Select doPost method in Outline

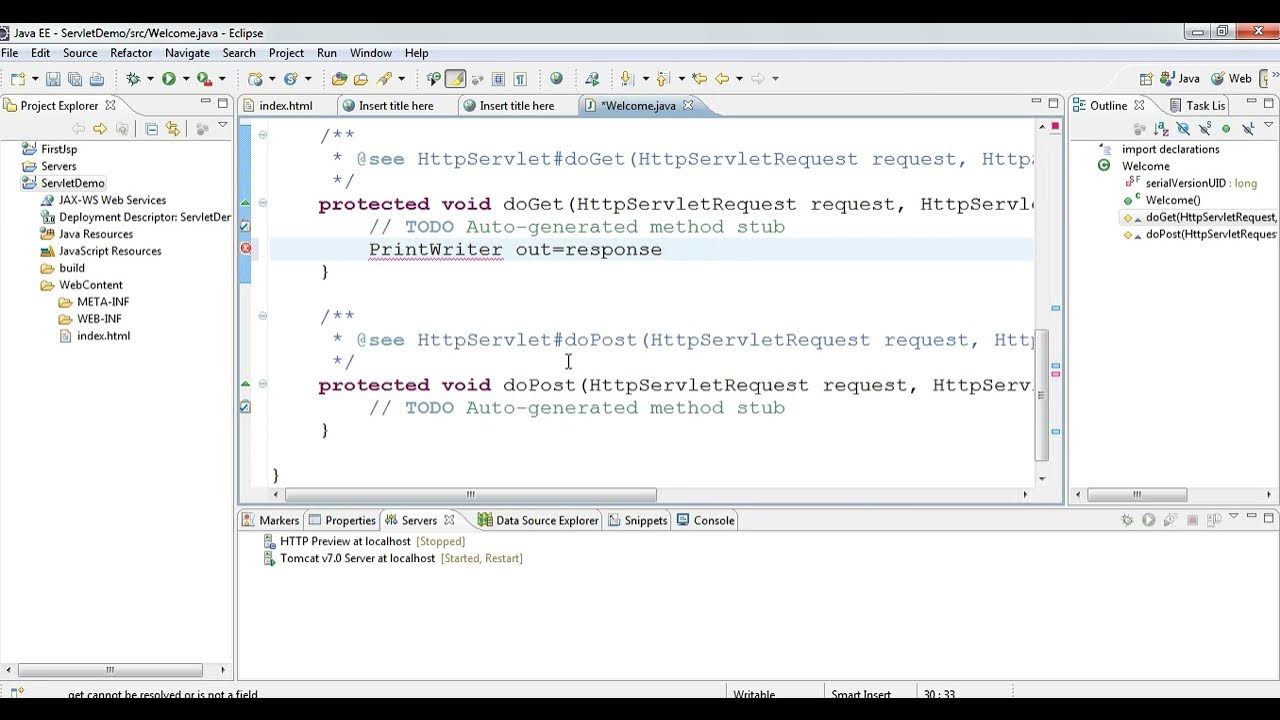click(x=1211, y=234)
